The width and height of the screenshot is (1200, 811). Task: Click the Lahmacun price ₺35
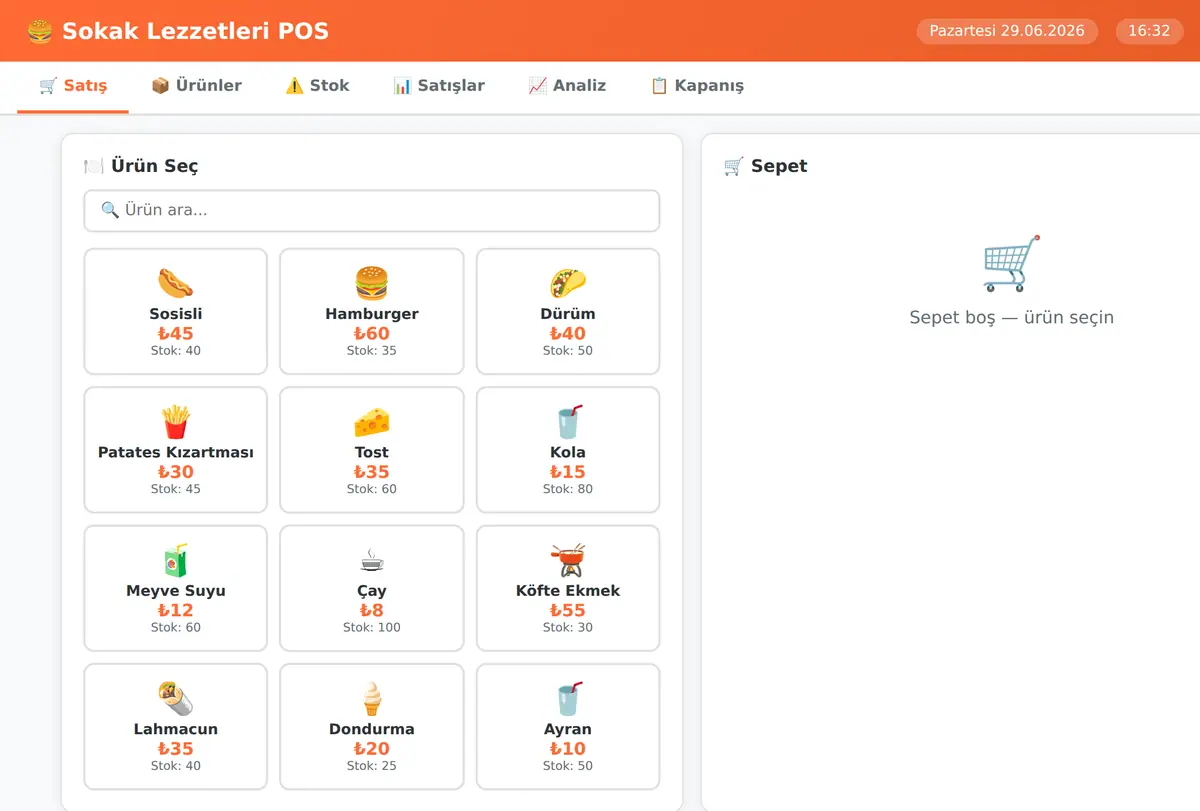pos(175,749)
